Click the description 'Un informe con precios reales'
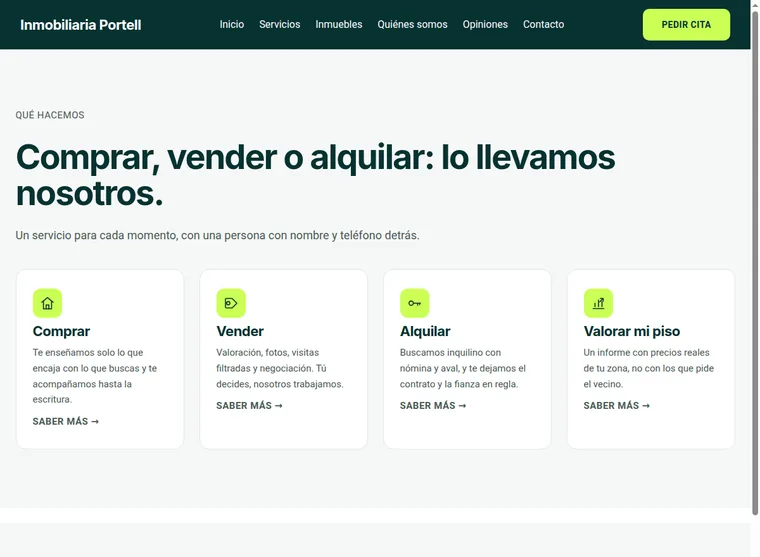 click(x=649, y=368)
